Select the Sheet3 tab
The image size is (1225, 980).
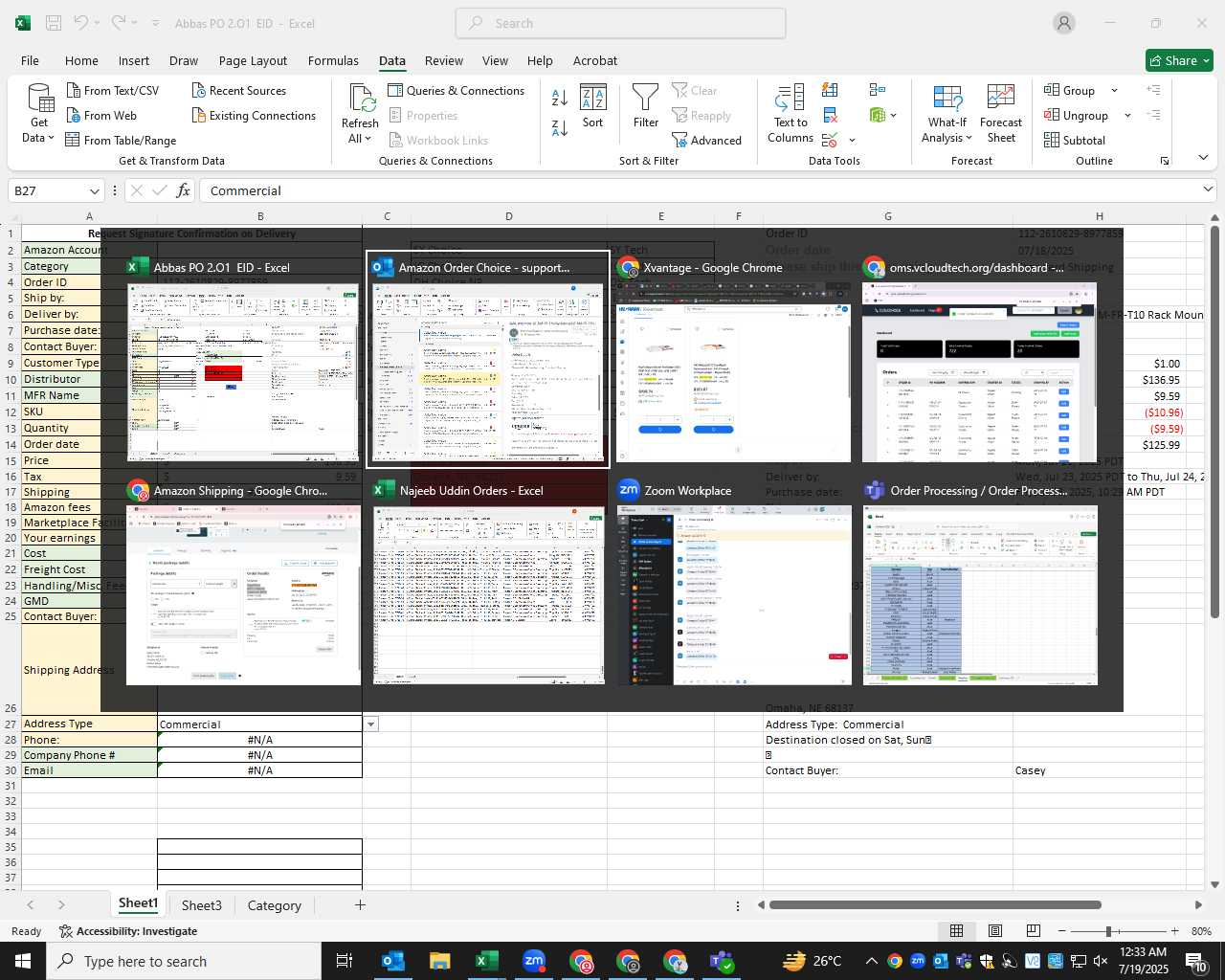point(201,905)
